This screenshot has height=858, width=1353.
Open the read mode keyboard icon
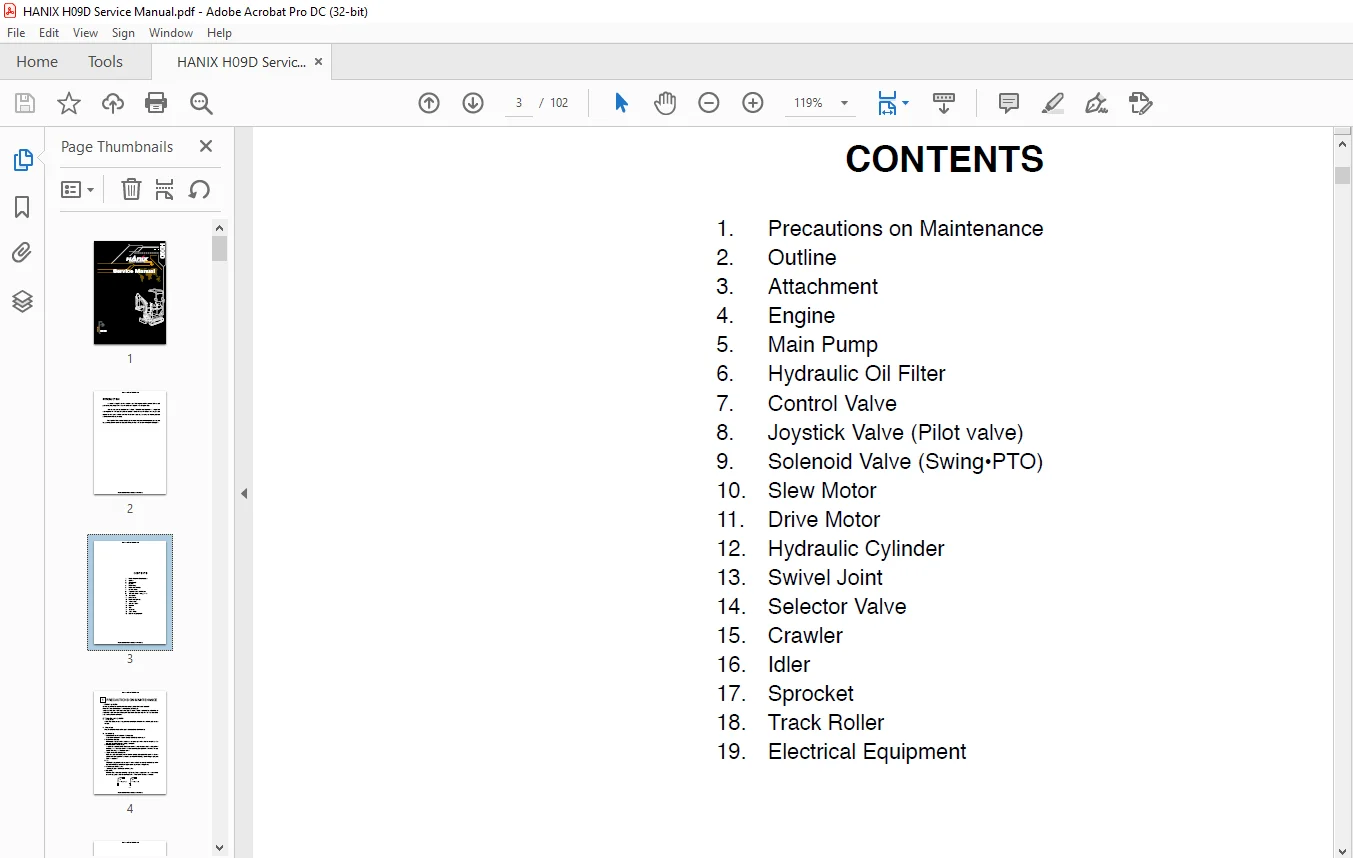[x=944, y=103]
